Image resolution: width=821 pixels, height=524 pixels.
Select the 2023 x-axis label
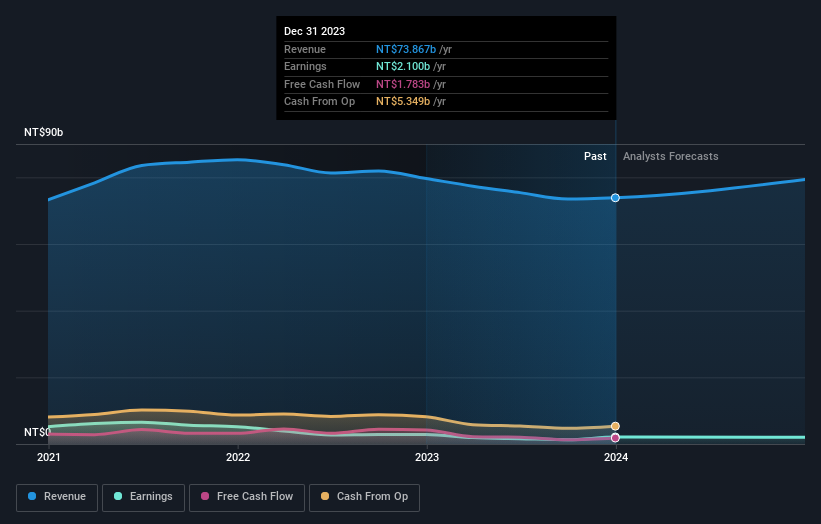click(x=427, y=457)
